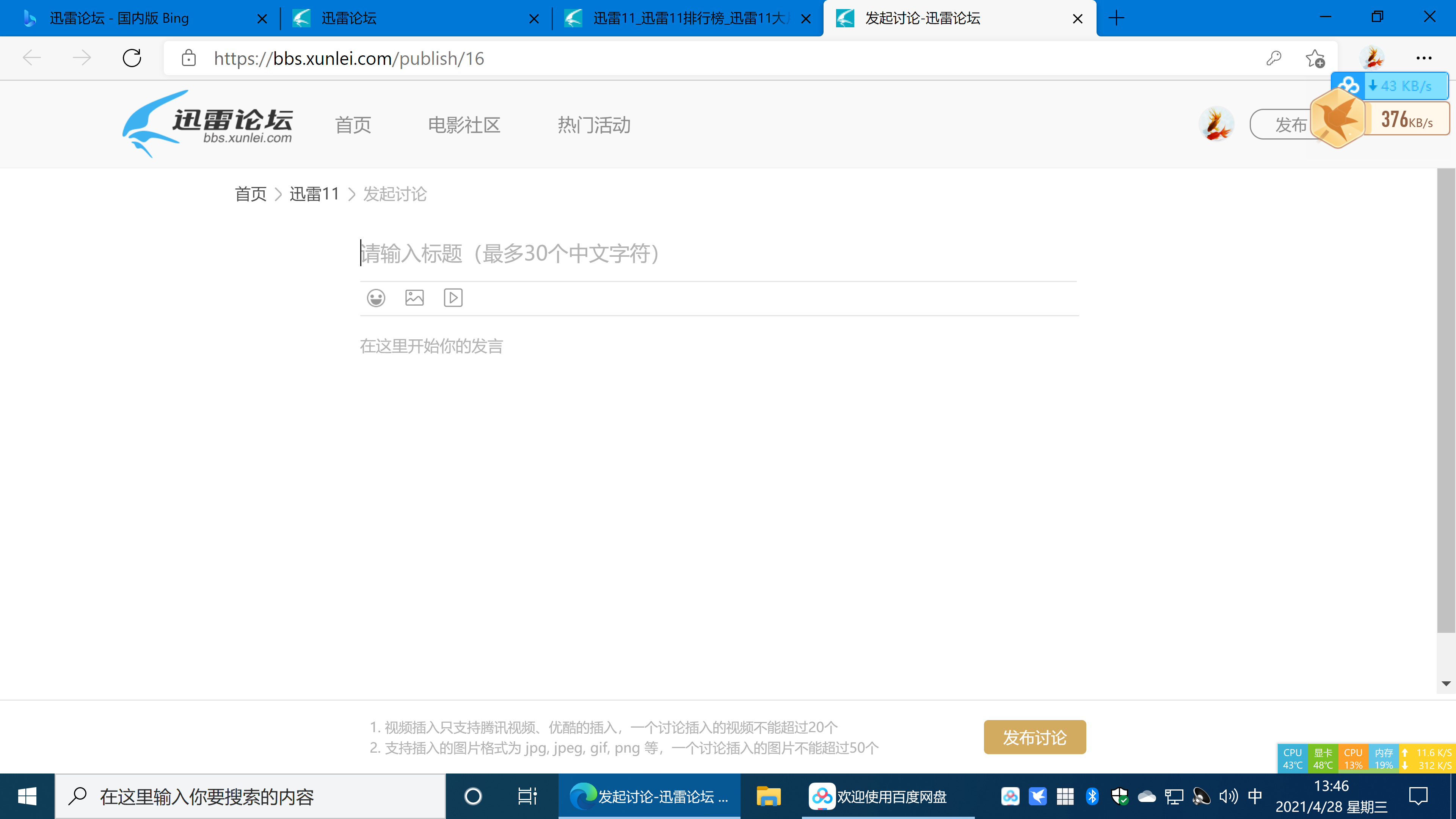This screenshot has width=1456, height=819.
Task: Open a new browser tab
Action: [1116, 17]
